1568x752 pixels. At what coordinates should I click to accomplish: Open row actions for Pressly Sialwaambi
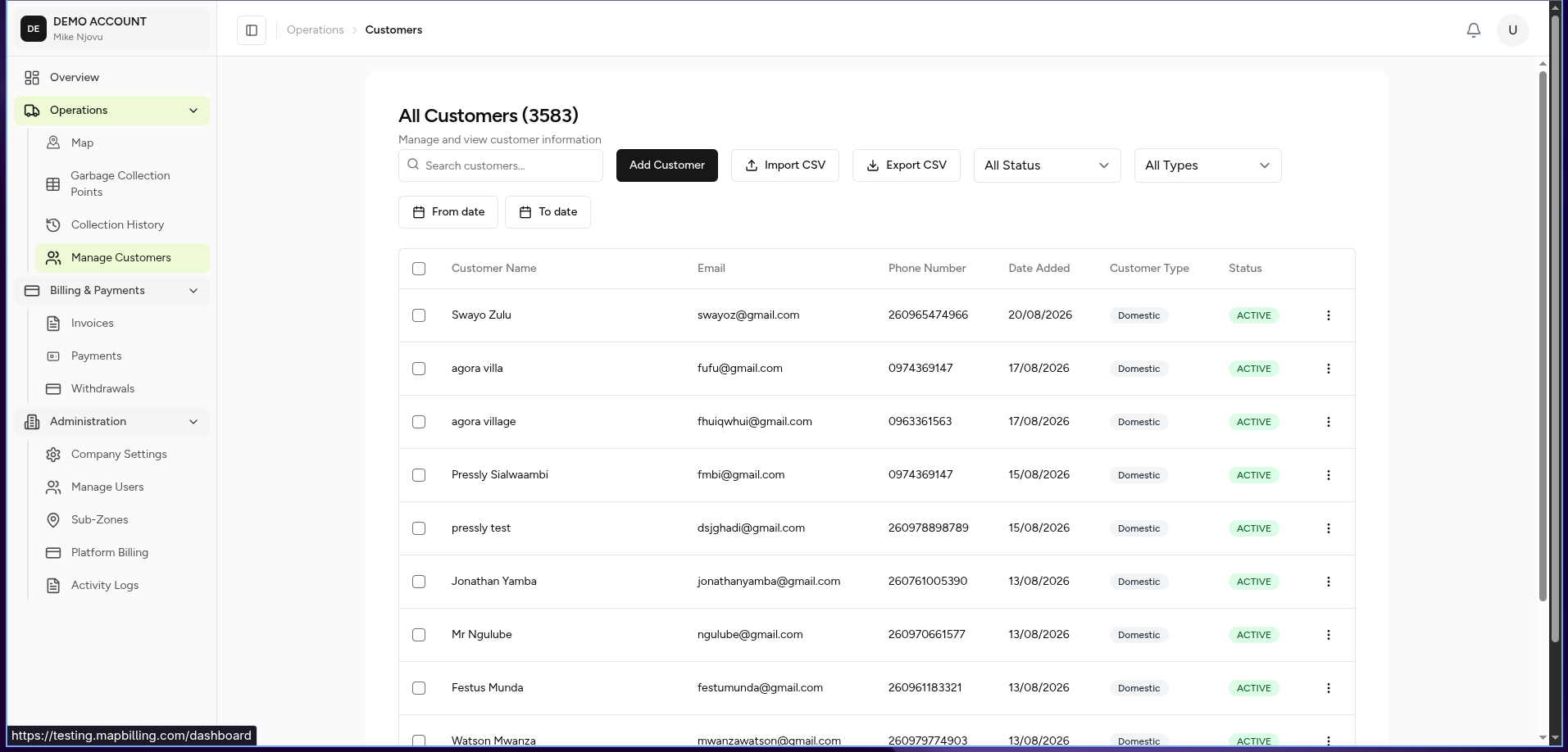(1329, 475)
